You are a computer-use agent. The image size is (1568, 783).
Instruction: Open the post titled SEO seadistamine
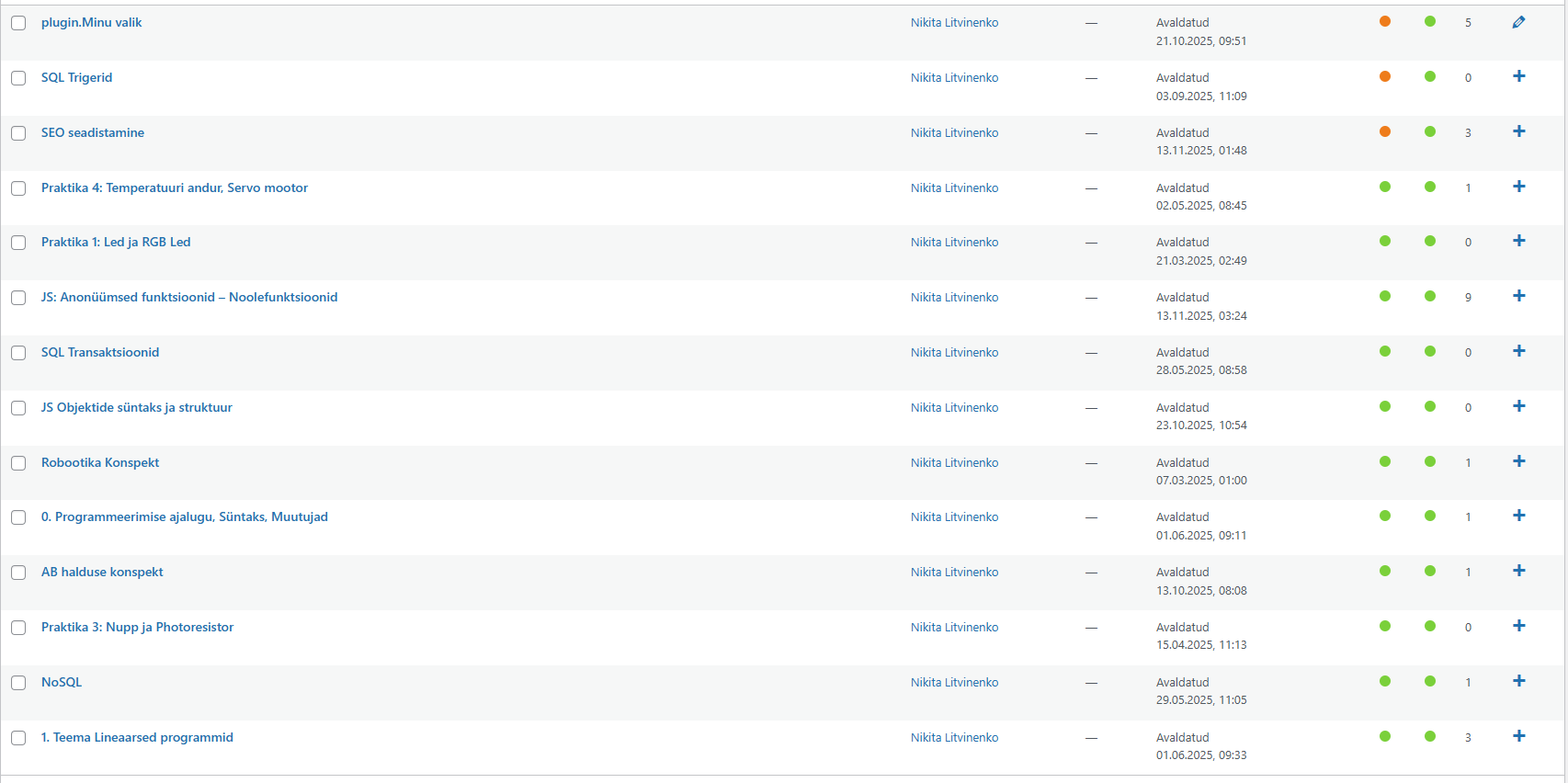(x=93, y=132)
